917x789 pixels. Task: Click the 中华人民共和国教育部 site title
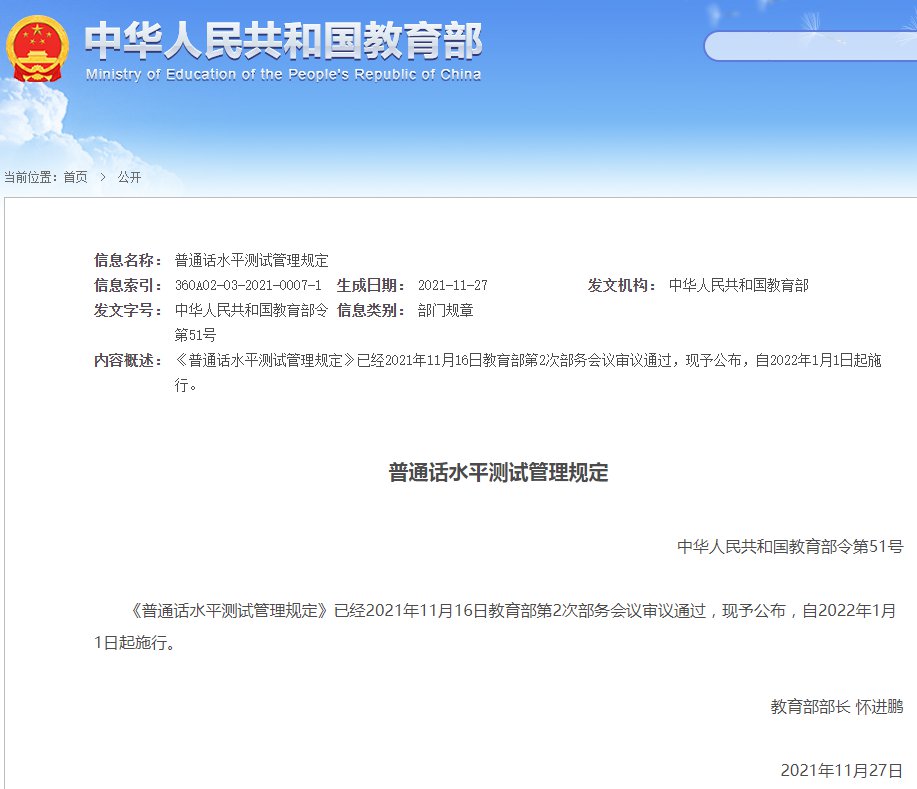(284, 40)
